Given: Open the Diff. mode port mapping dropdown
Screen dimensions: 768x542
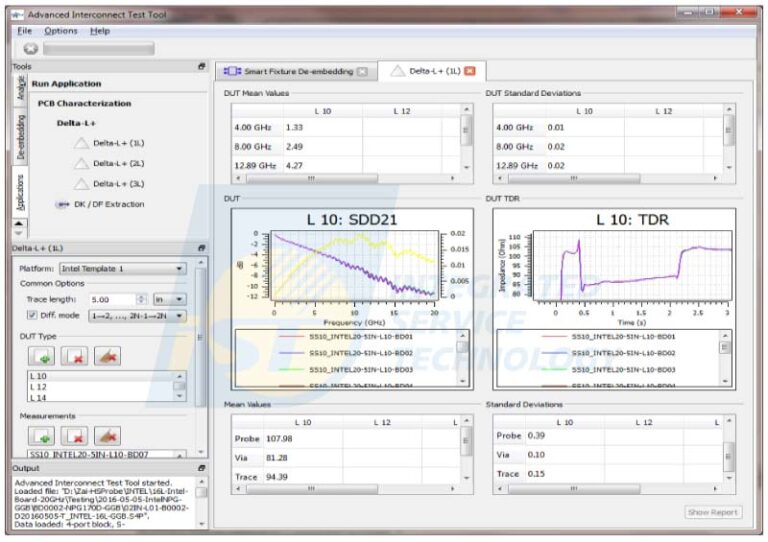Looking at the screenshot, I should tap(137, 316).
